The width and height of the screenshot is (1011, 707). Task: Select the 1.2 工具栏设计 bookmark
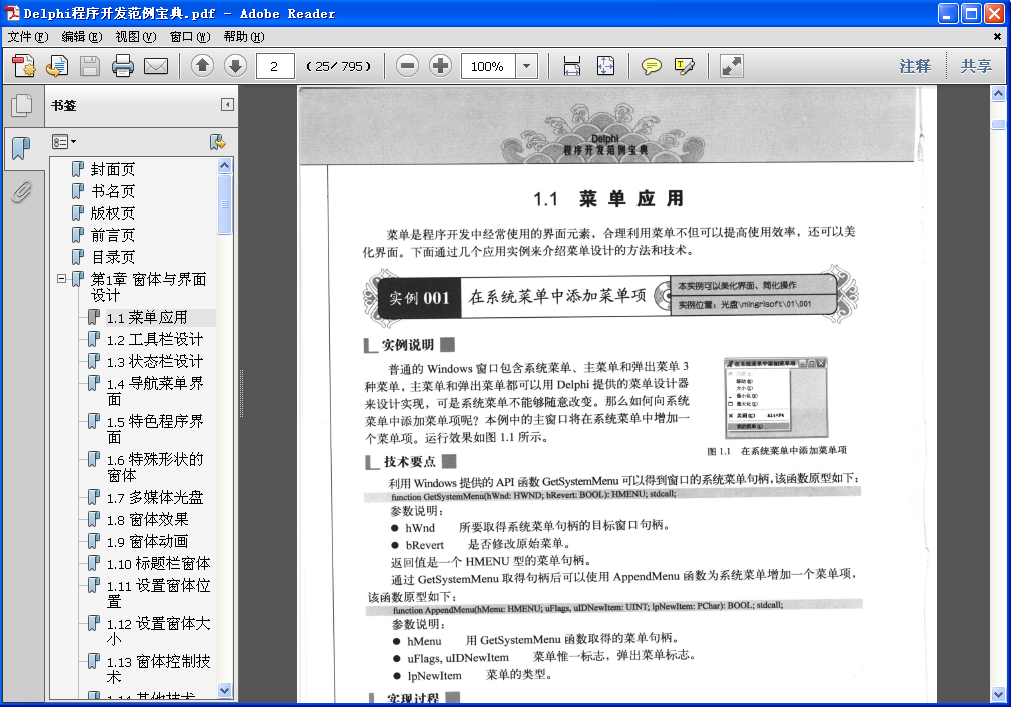click(155, 339)
